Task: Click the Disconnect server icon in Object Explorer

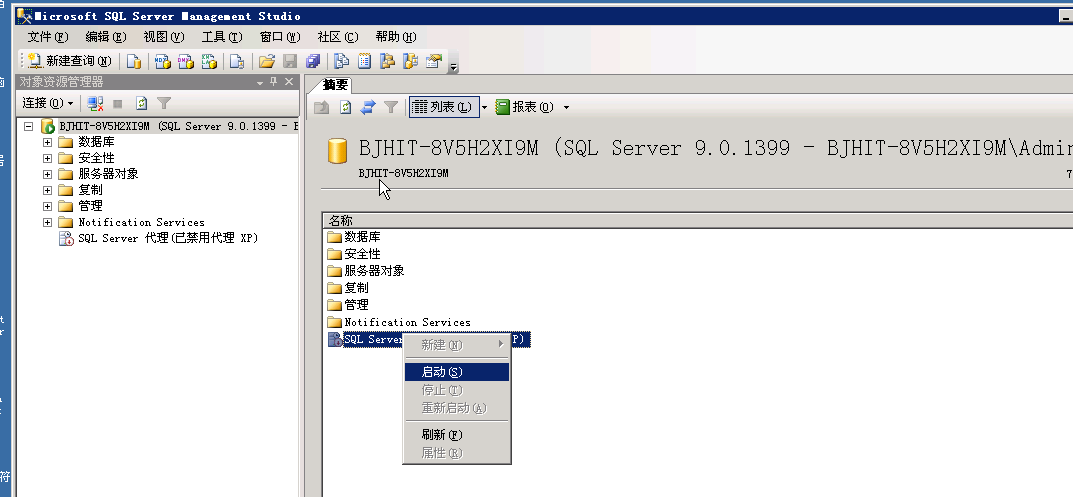Action: pos(95,103)
